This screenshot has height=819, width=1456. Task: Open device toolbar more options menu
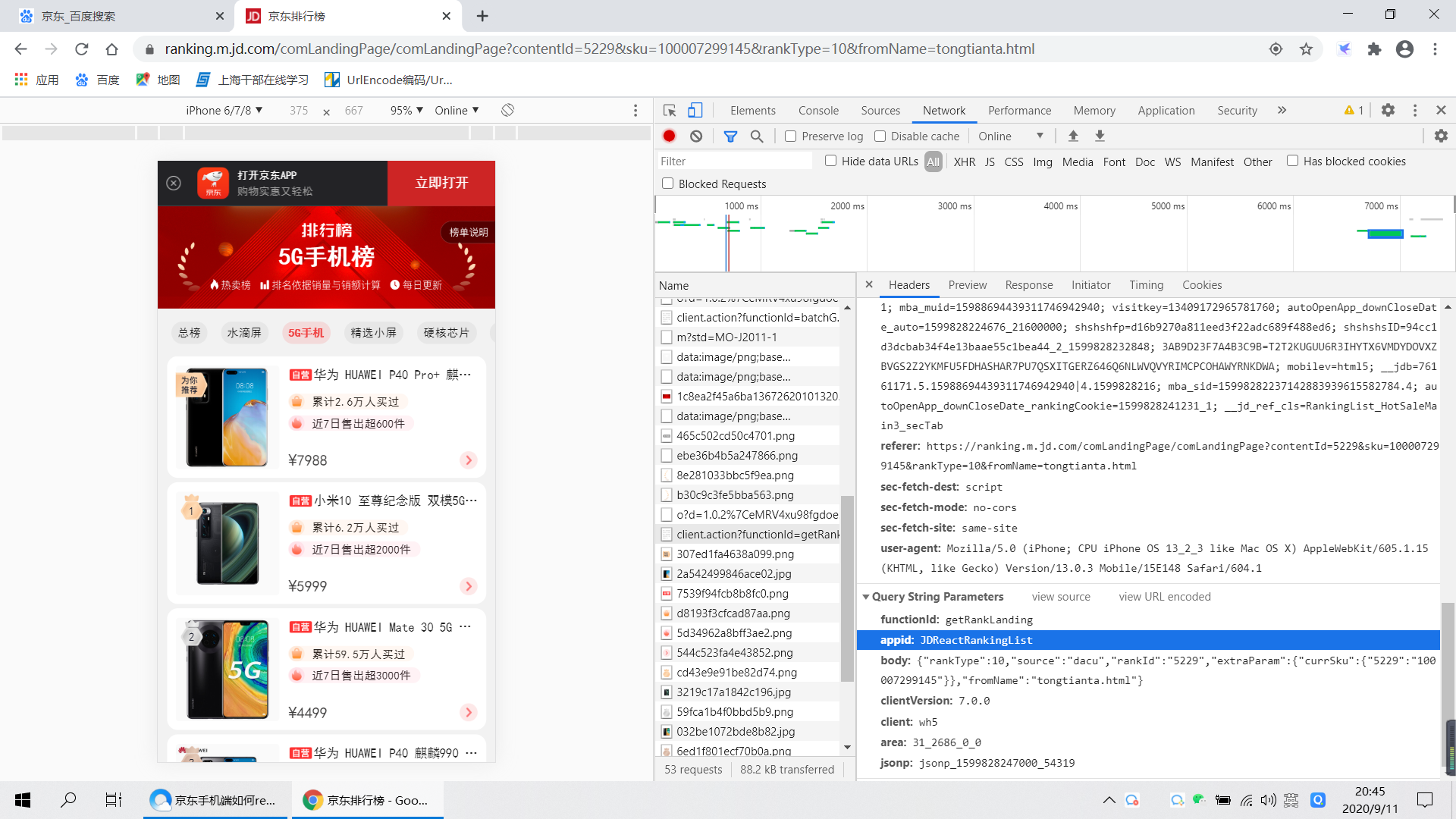click(x=635, y=110)
